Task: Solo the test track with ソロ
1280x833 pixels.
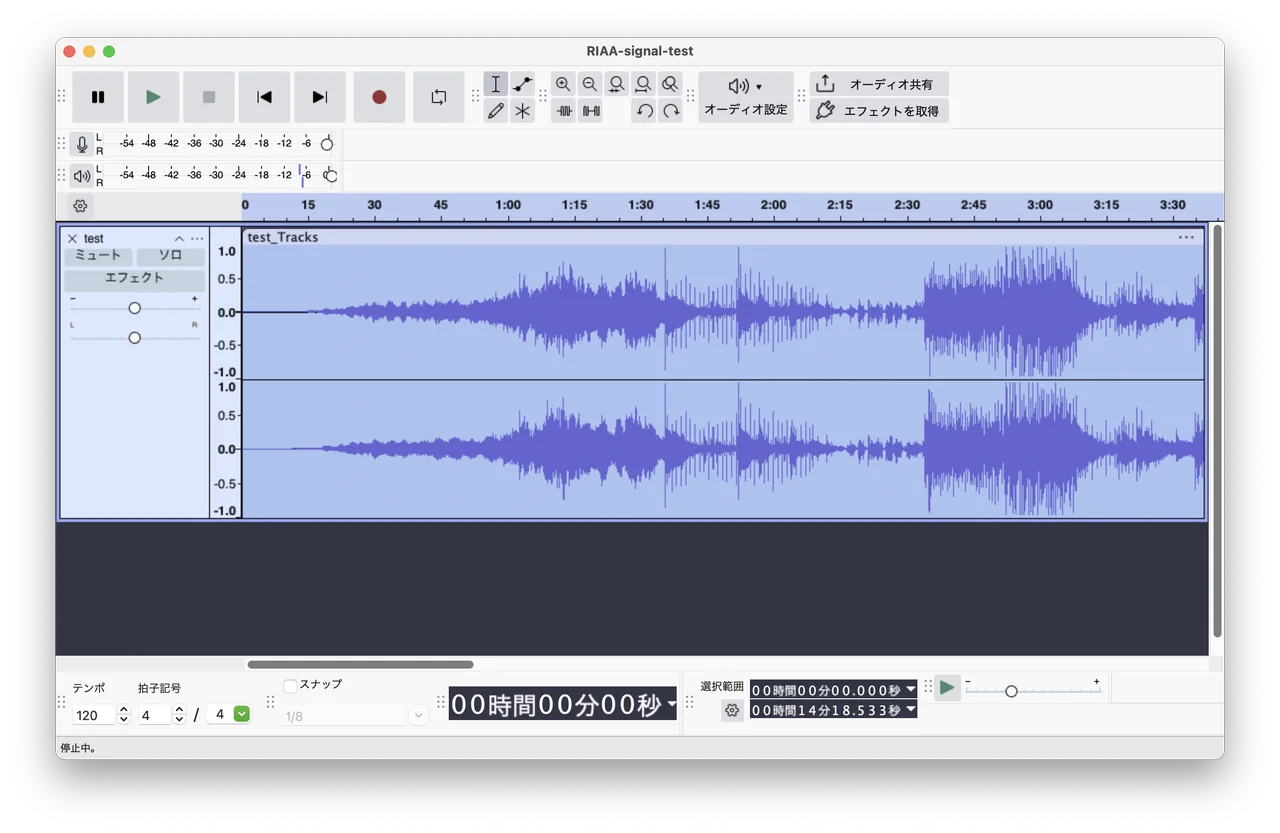Action: [170, 256]
